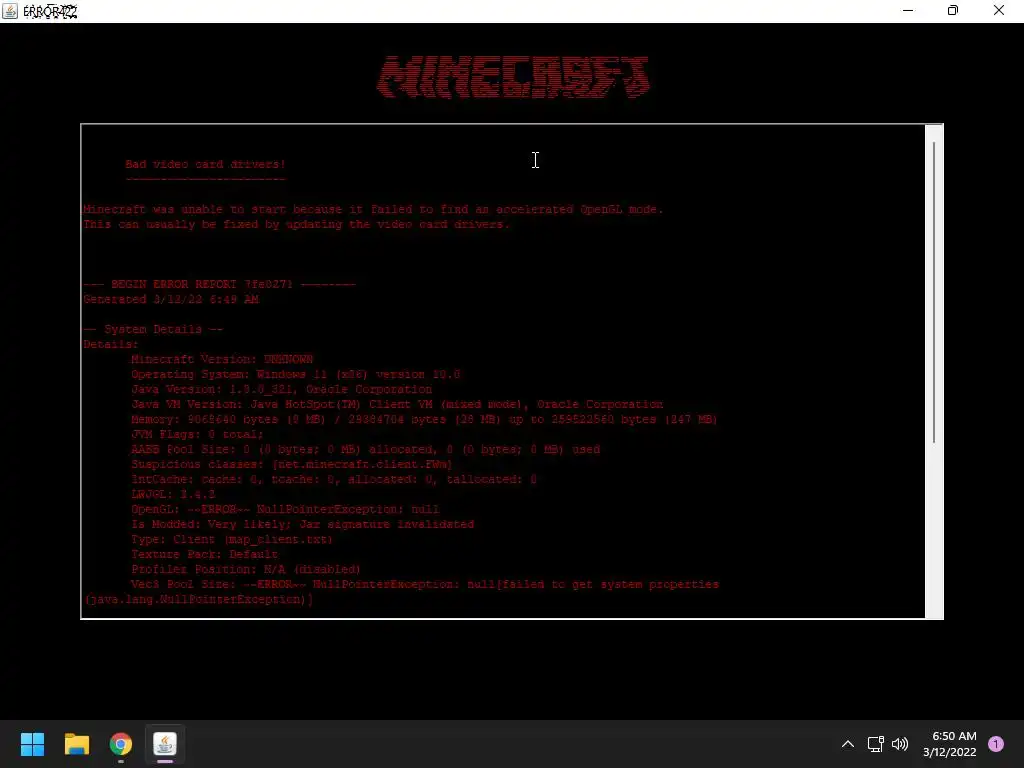Open the Windows Start menu
The width and height of the screenshot is (1024, 768).
point(32,744)
